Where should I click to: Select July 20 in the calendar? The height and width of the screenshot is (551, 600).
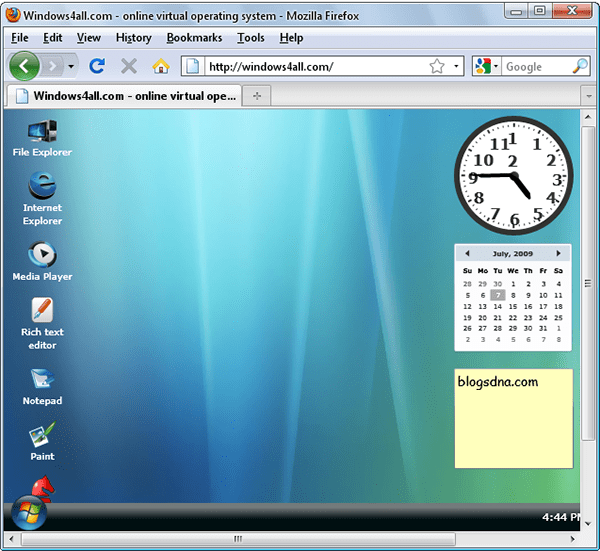483,318
